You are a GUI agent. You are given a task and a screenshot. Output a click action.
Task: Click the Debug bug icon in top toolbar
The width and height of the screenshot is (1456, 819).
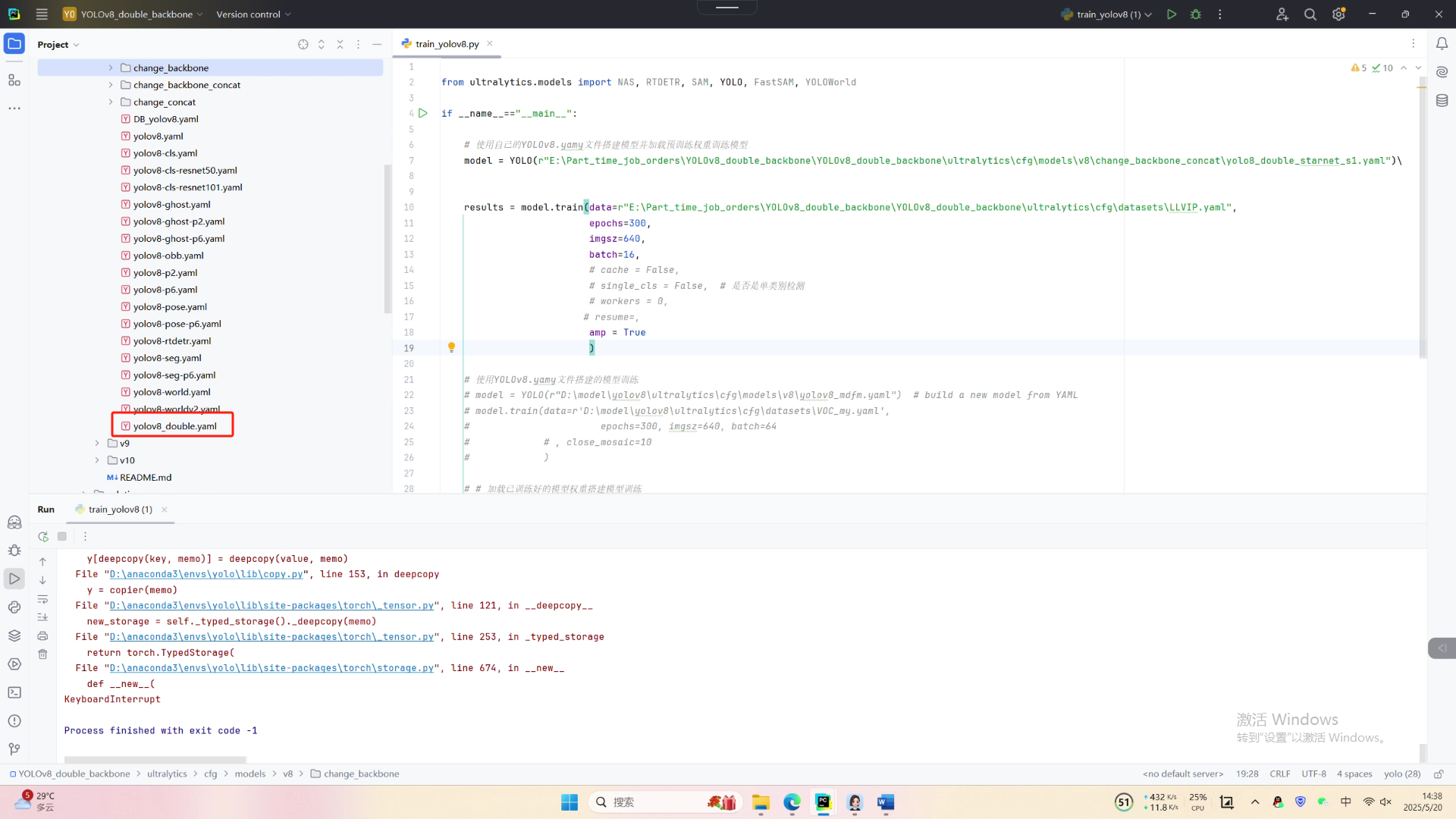pos(1196,14)
